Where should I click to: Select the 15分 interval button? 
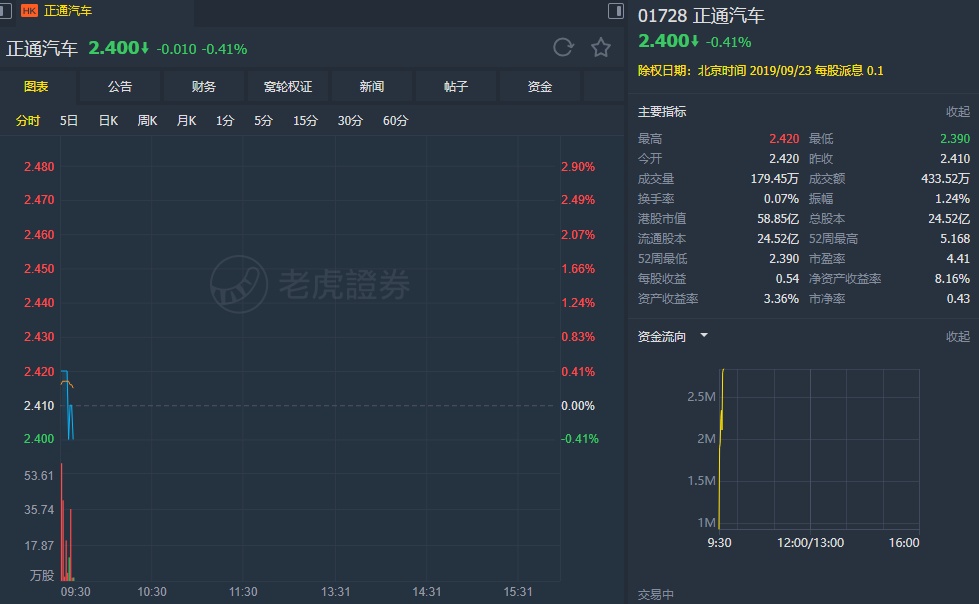point(305,121)
